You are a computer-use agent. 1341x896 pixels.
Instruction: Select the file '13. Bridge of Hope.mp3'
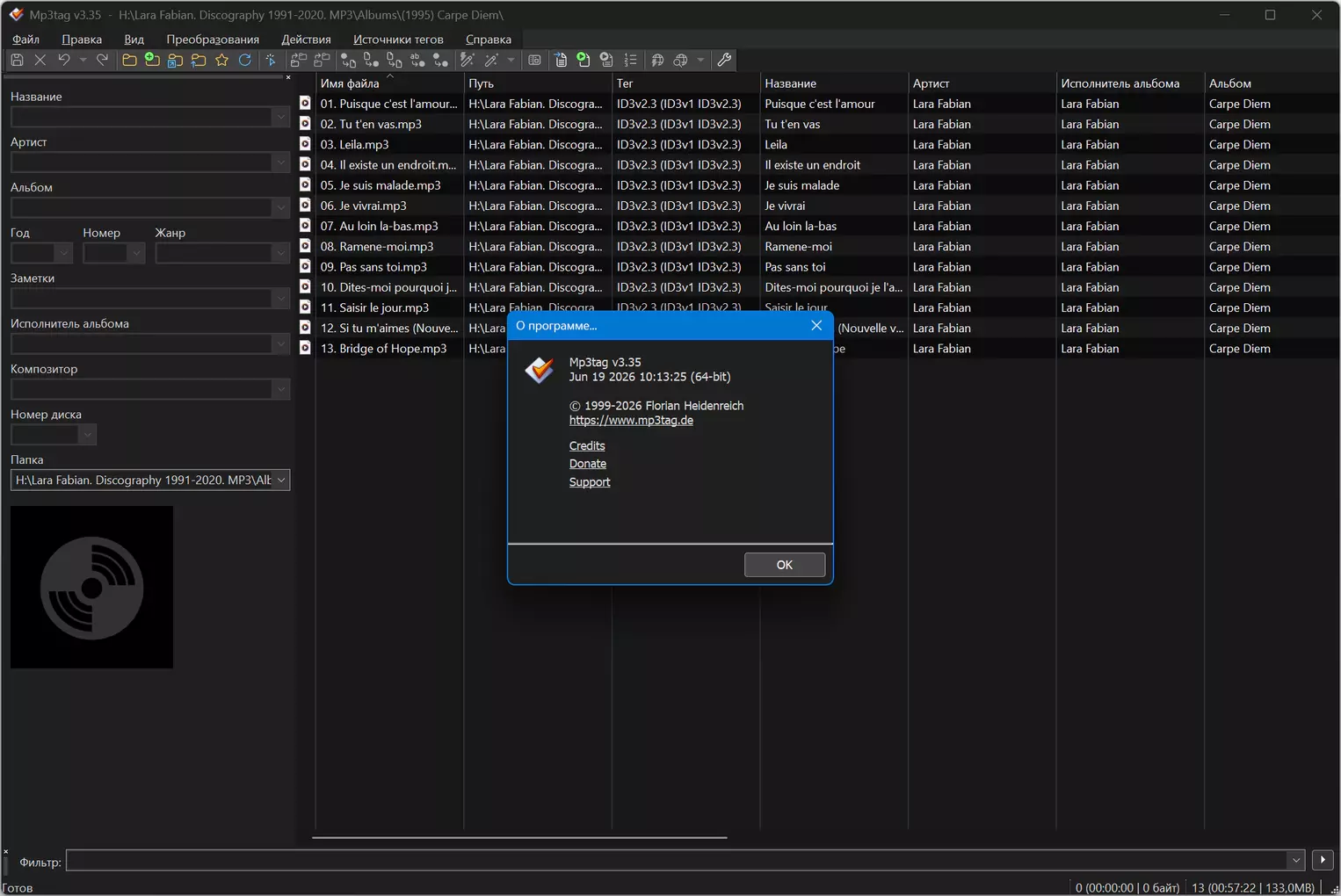pos(384,349)
